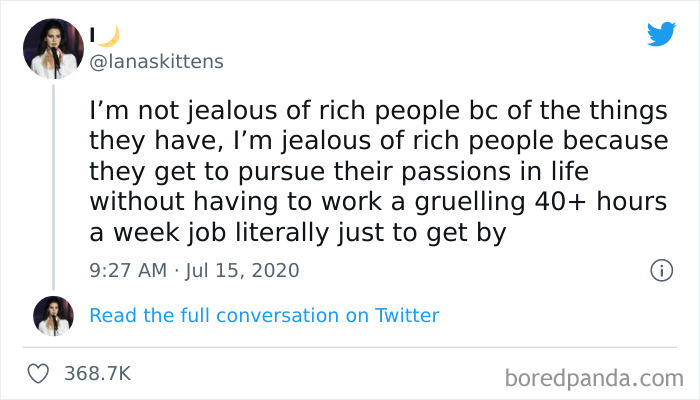Read the full conversation on Twitter
The height and width of the screenshot is (400, 700).
(x=264, y=315)
